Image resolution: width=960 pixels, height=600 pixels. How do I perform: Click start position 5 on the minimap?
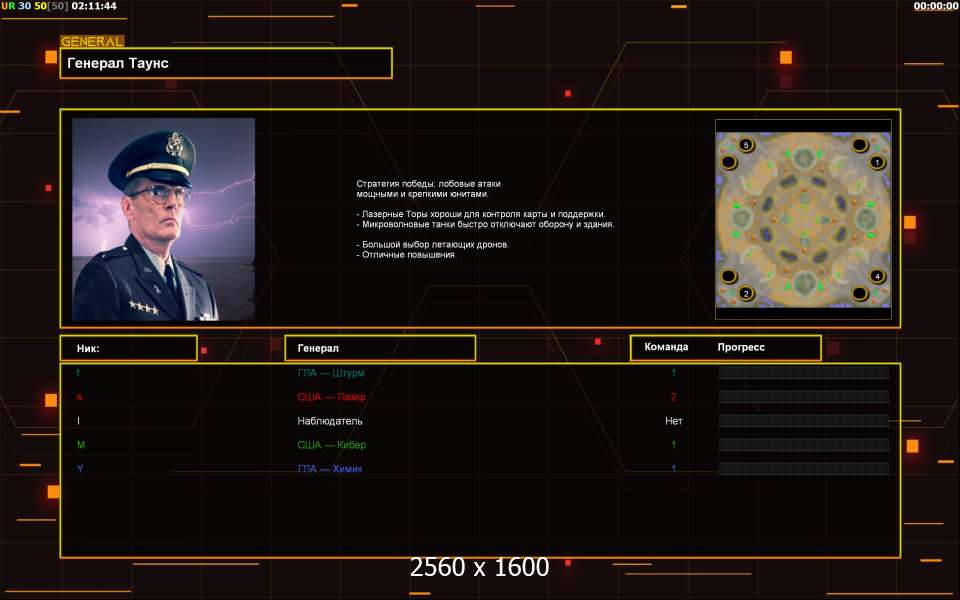click(x=746, y=145)
